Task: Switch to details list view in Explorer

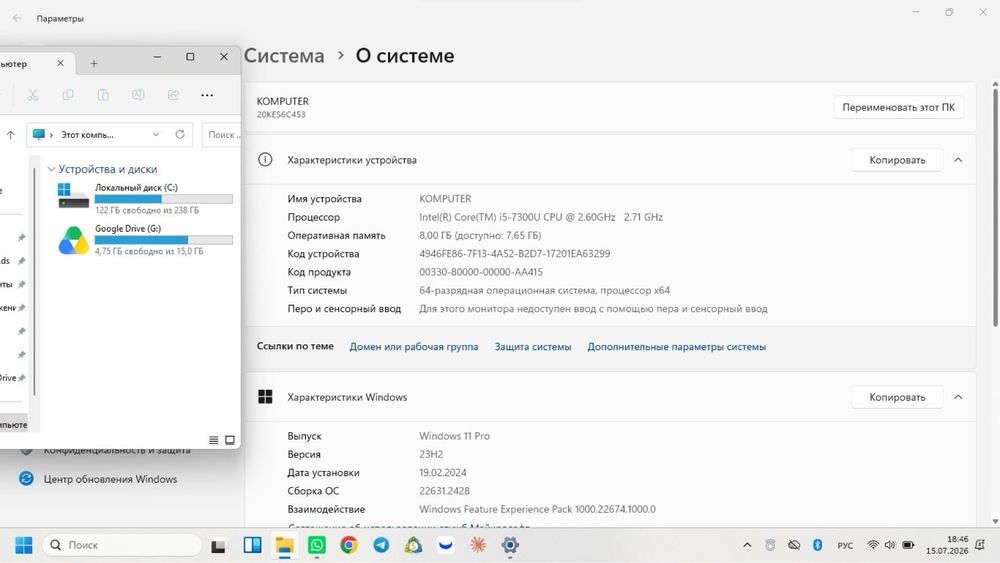Action: click(x=214, y=440)
